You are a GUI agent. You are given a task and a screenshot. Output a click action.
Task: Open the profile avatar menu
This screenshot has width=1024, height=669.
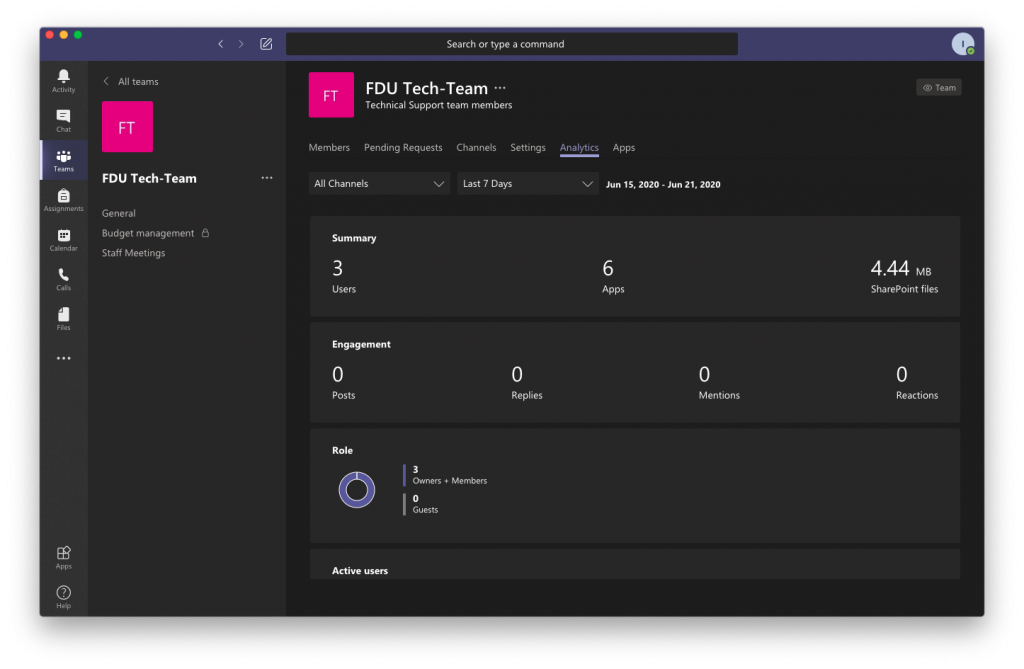tap(963, 44)
